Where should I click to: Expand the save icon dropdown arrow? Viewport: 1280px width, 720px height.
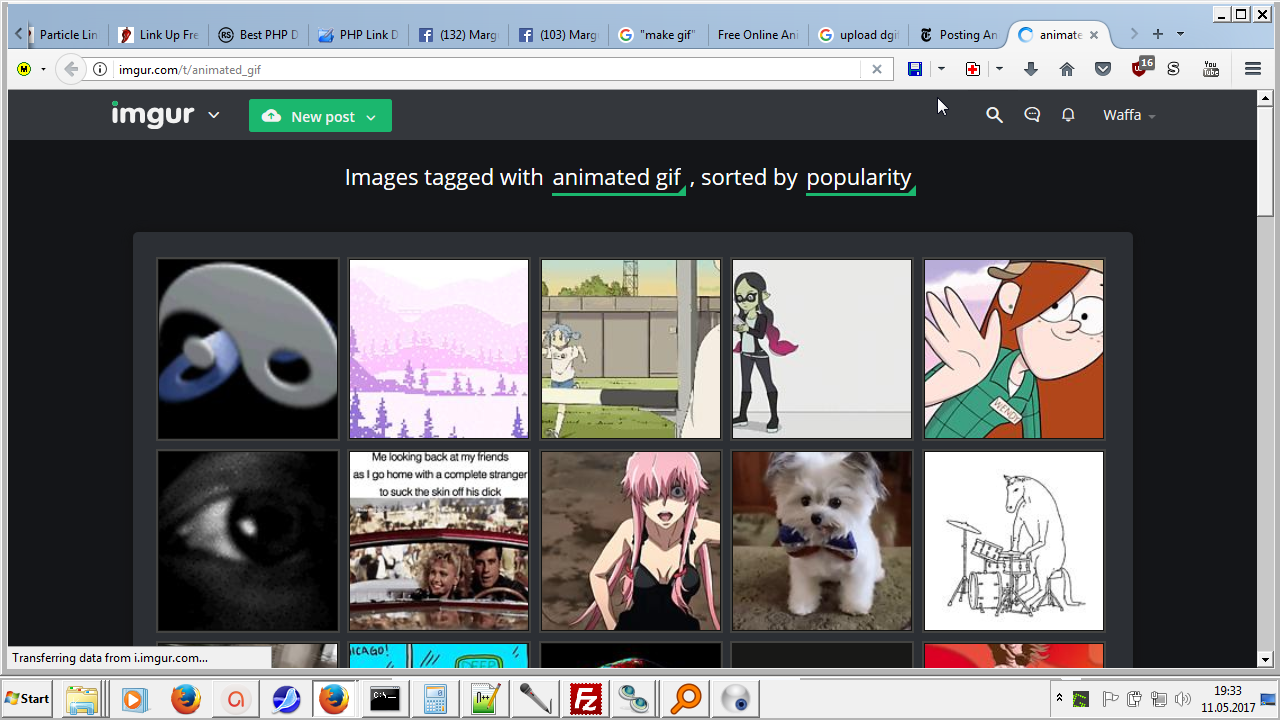(941, 69)
